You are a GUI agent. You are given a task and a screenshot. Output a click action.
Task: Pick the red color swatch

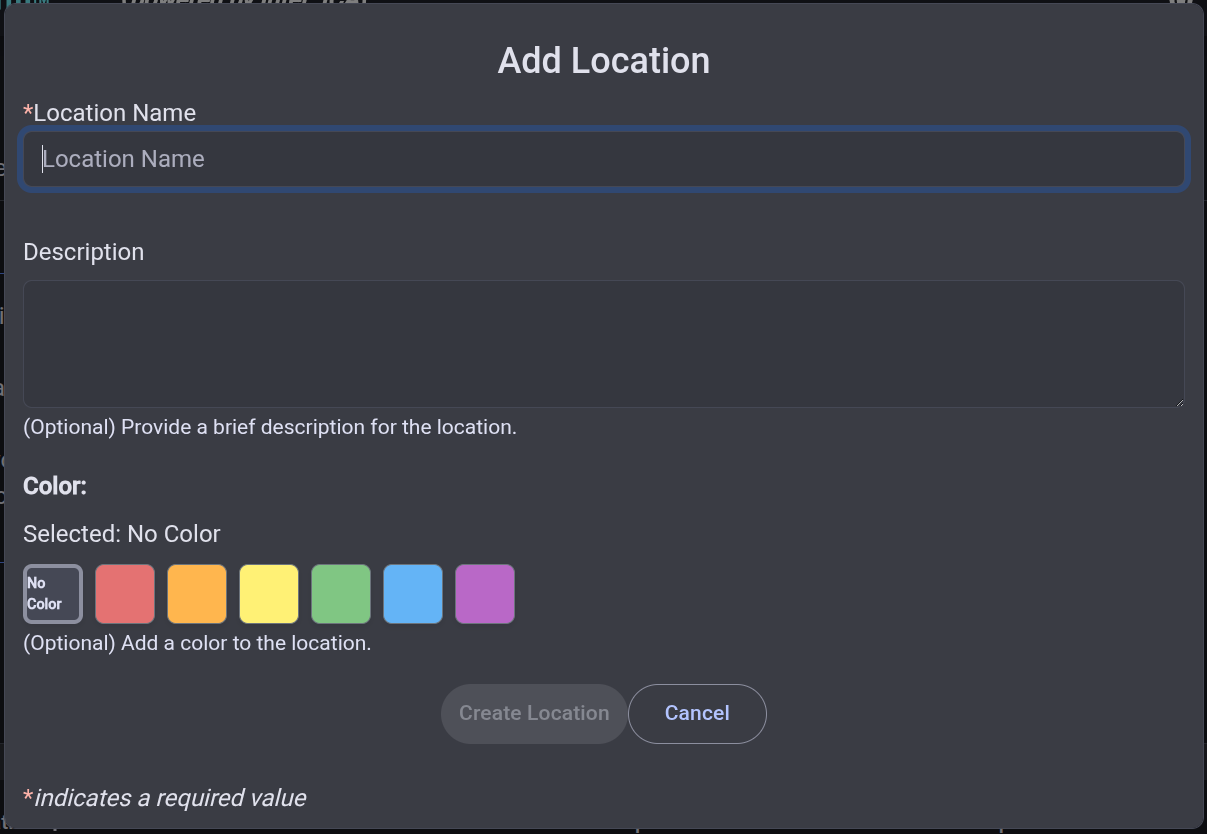[125, 594]
